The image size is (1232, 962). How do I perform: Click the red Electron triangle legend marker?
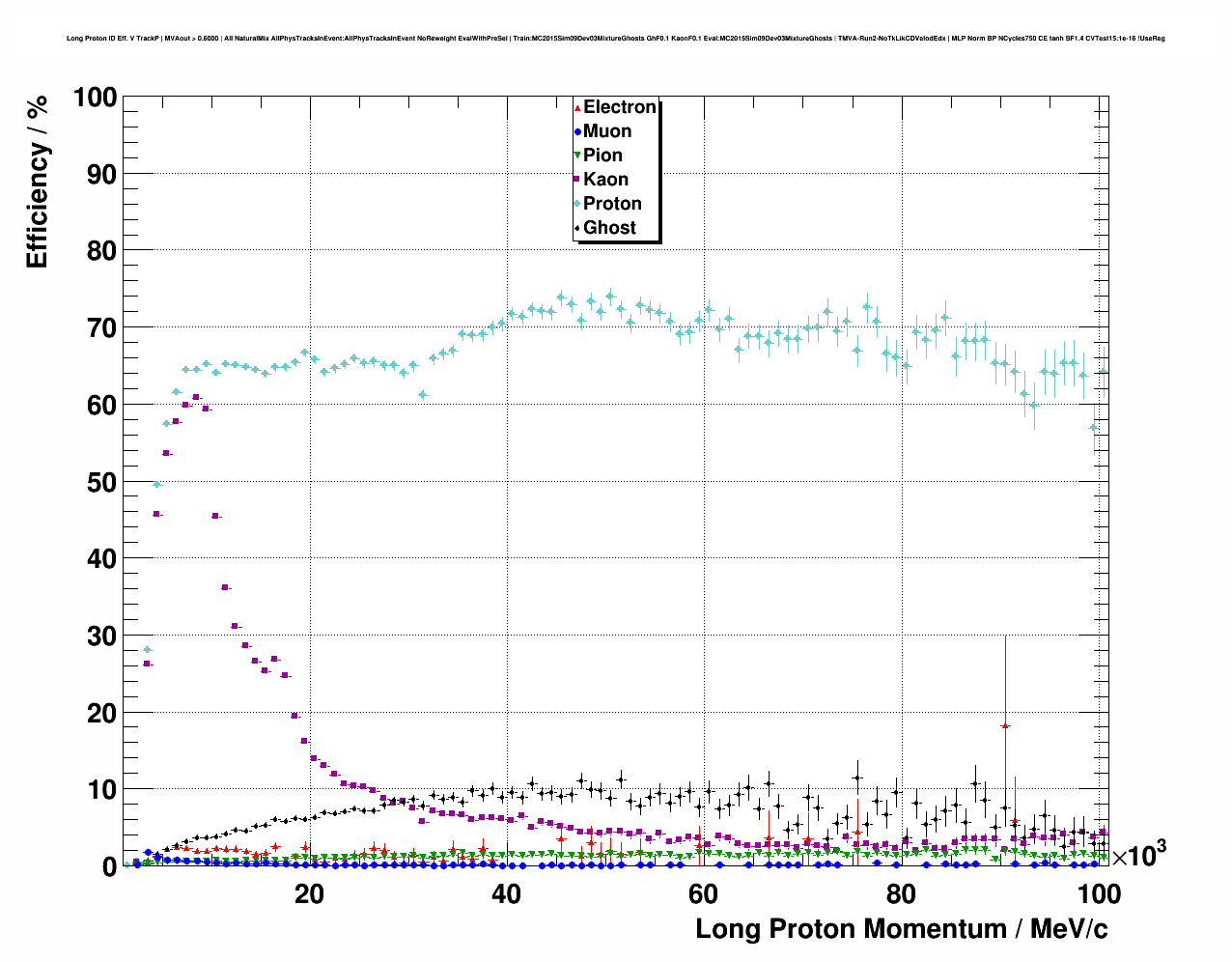(x=577, y=107)
